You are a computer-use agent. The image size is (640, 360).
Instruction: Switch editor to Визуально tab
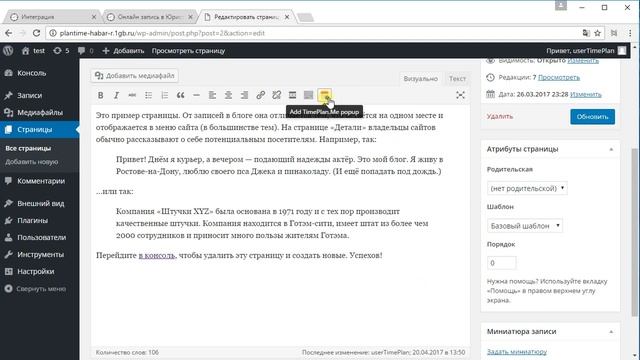(x=420, y=78)
